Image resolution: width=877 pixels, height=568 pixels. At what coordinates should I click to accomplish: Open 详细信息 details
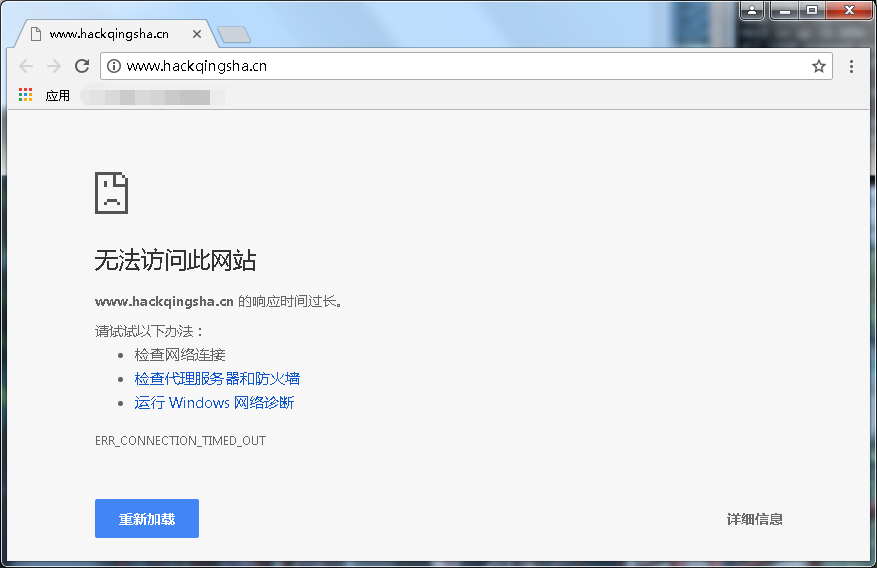pyautogui.click(x=755, y=519)
